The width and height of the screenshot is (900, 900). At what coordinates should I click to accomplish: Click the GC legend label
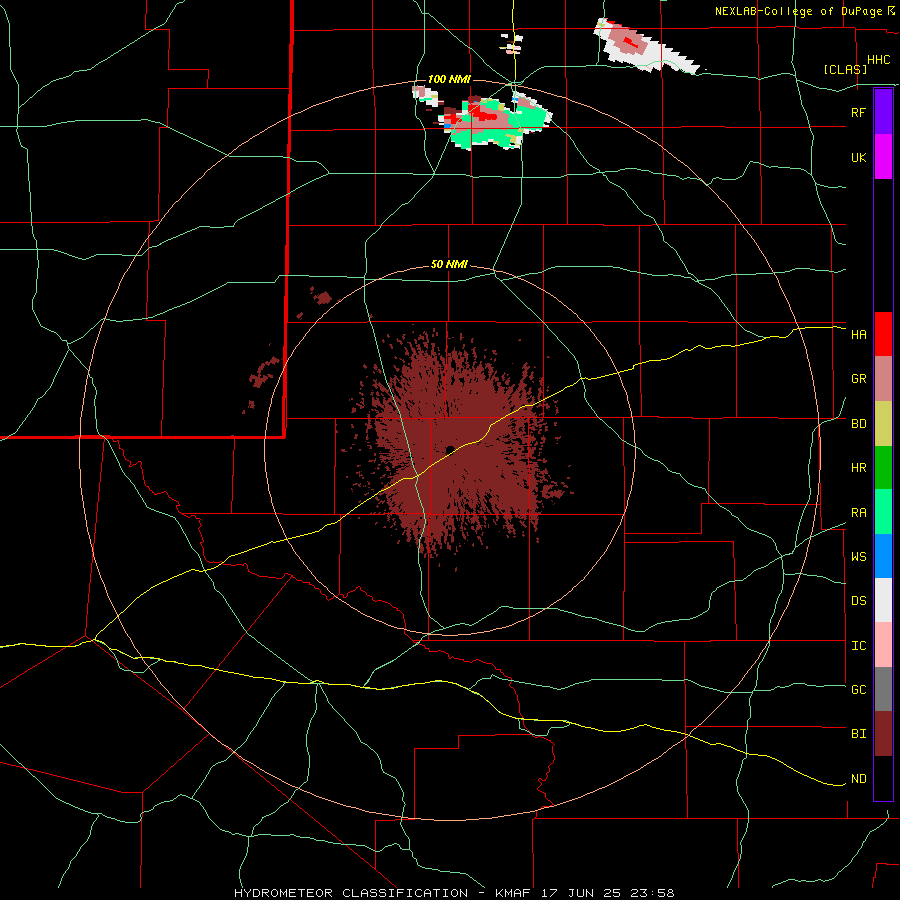(858, 690)
